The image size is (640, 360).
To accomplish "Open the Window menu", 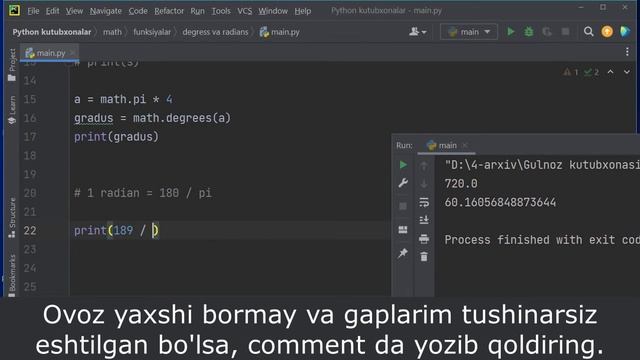I will pyautogui.click(x=273, y=11).
